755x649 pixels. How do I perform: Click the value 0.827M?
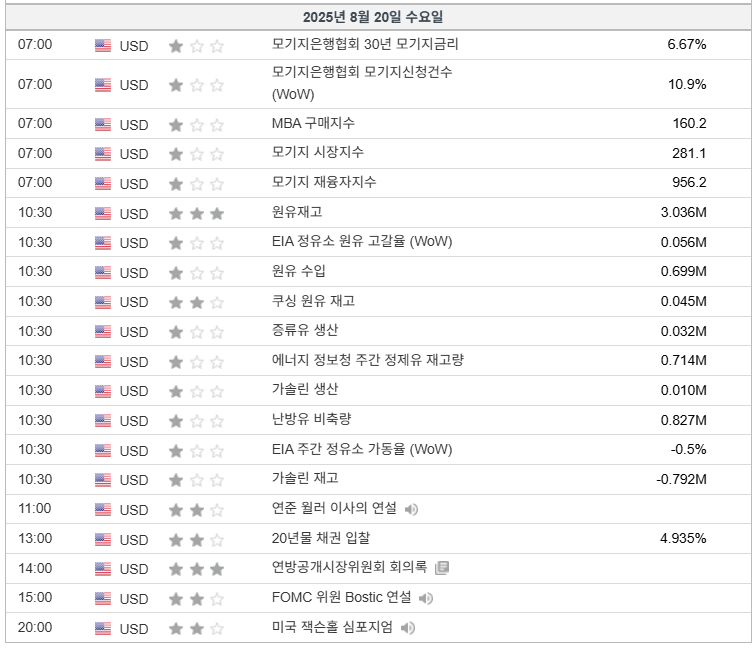(x=684, y=420)
